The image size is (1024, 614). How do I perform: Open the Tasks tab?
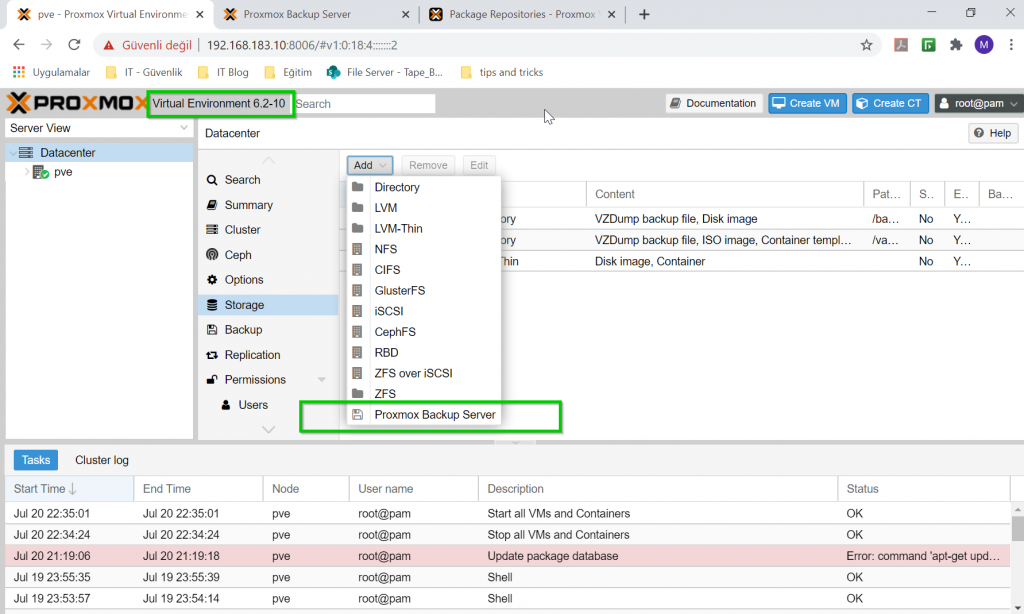click(36, 460)
